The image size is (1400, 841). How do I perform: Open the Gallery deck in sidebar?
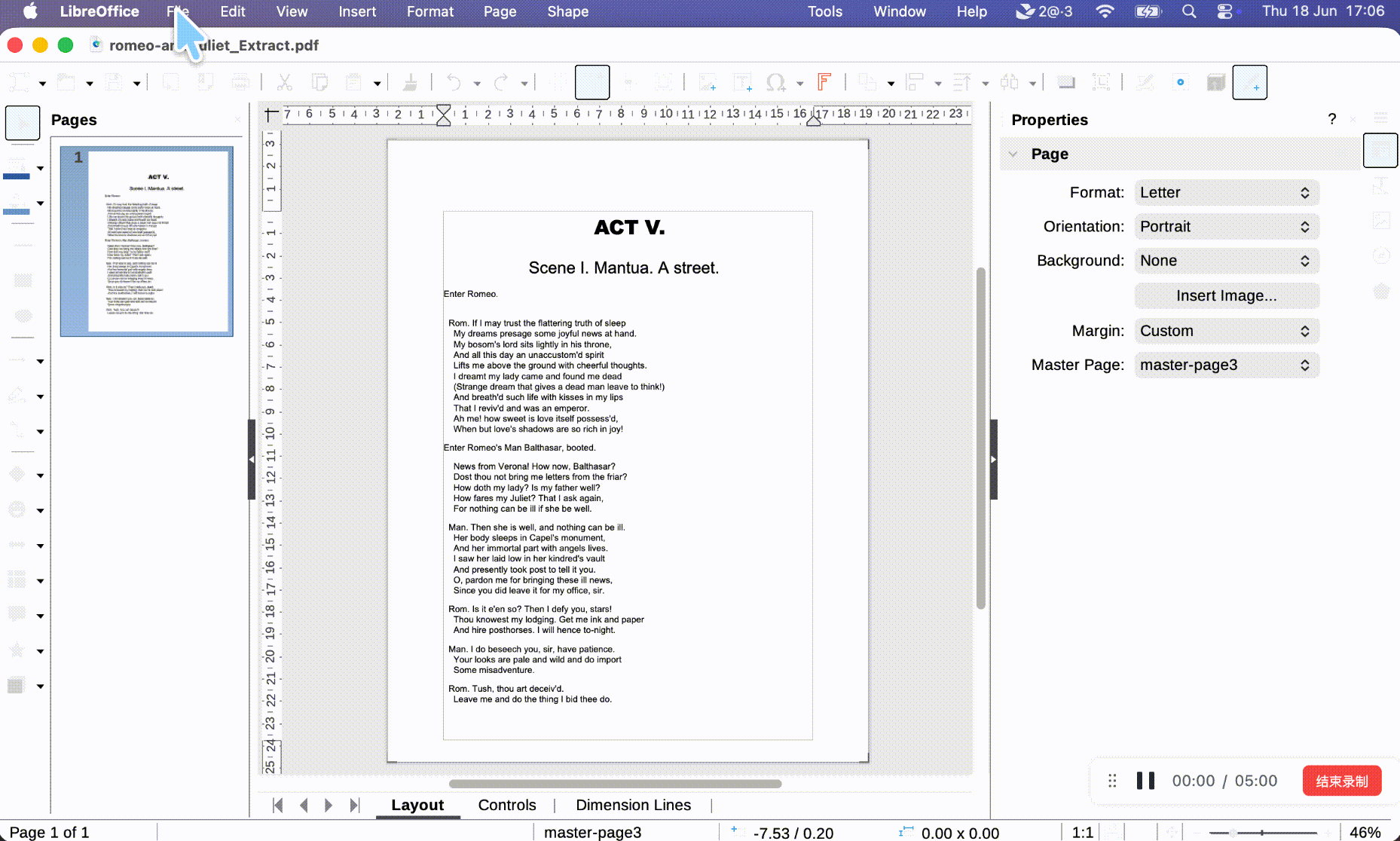click(1380, 221)
